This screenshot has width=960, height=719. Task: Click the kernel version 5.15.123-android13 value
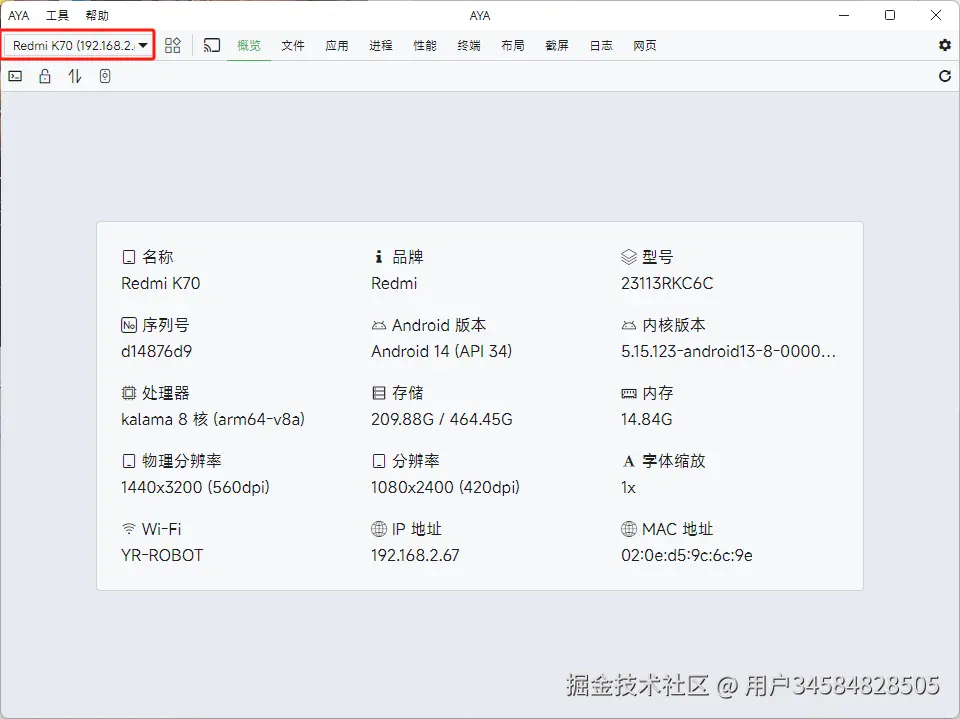(729, 352)
